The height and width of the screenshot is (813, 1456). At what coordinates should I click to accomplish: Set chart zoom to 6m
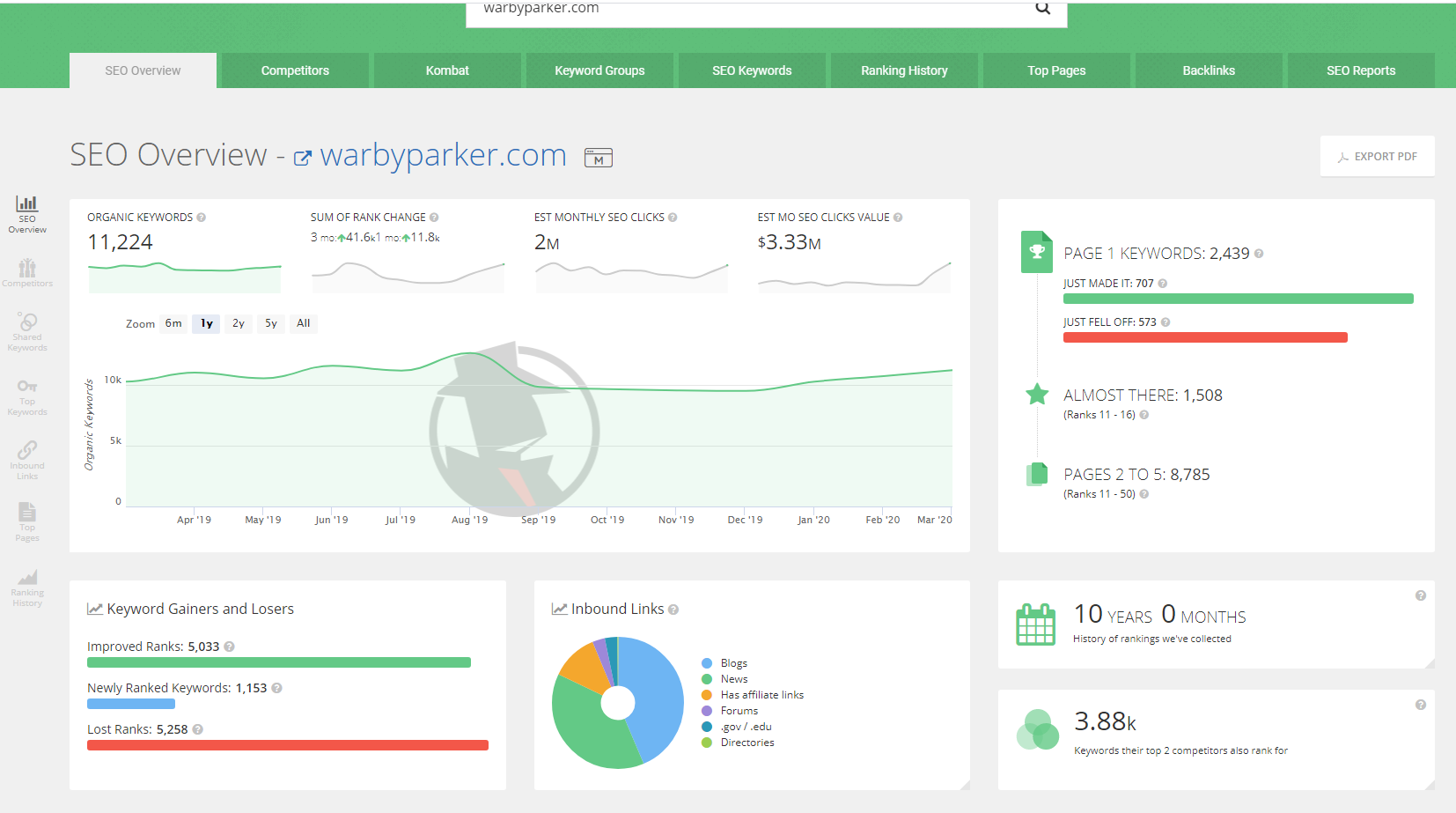[x=173, y=323]
